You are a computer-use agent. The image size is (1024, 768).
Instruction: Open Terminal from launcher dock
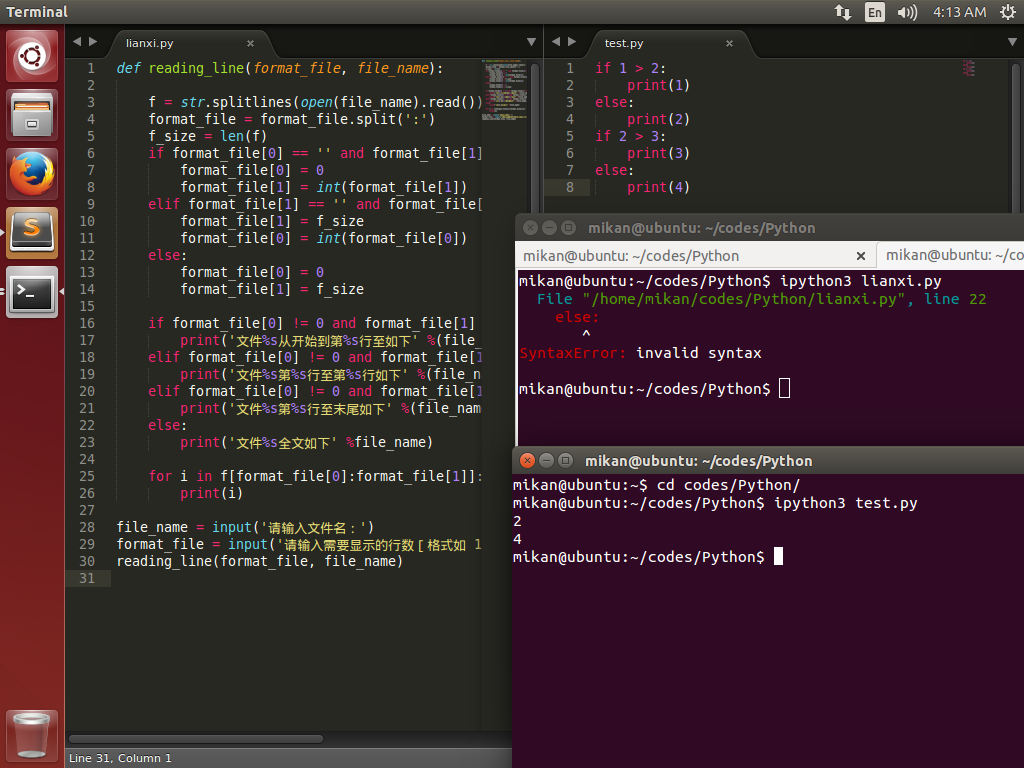pos(33,292)
